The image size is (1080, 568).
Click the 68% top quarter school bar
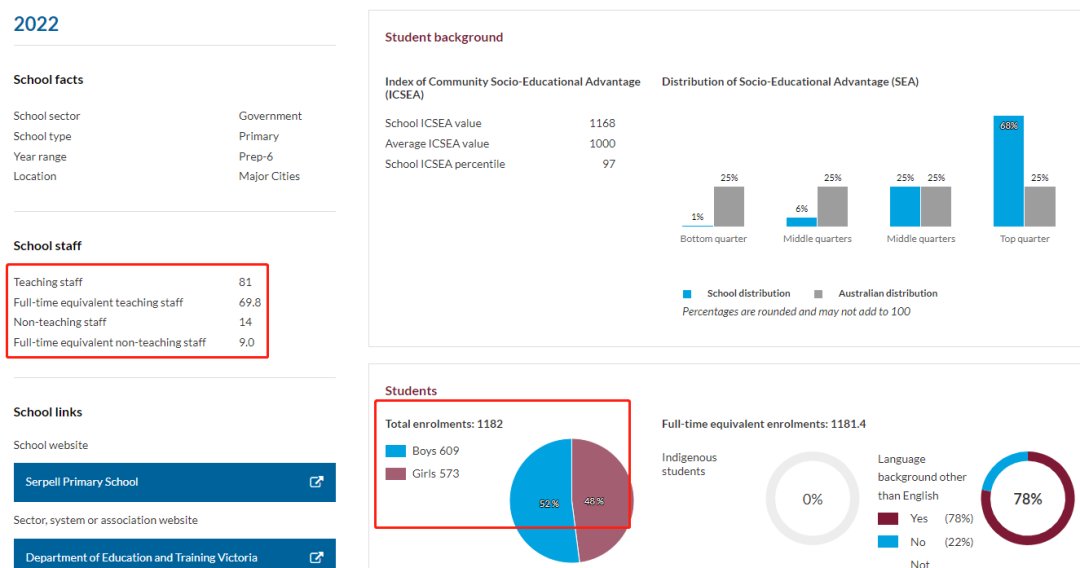1008,171
